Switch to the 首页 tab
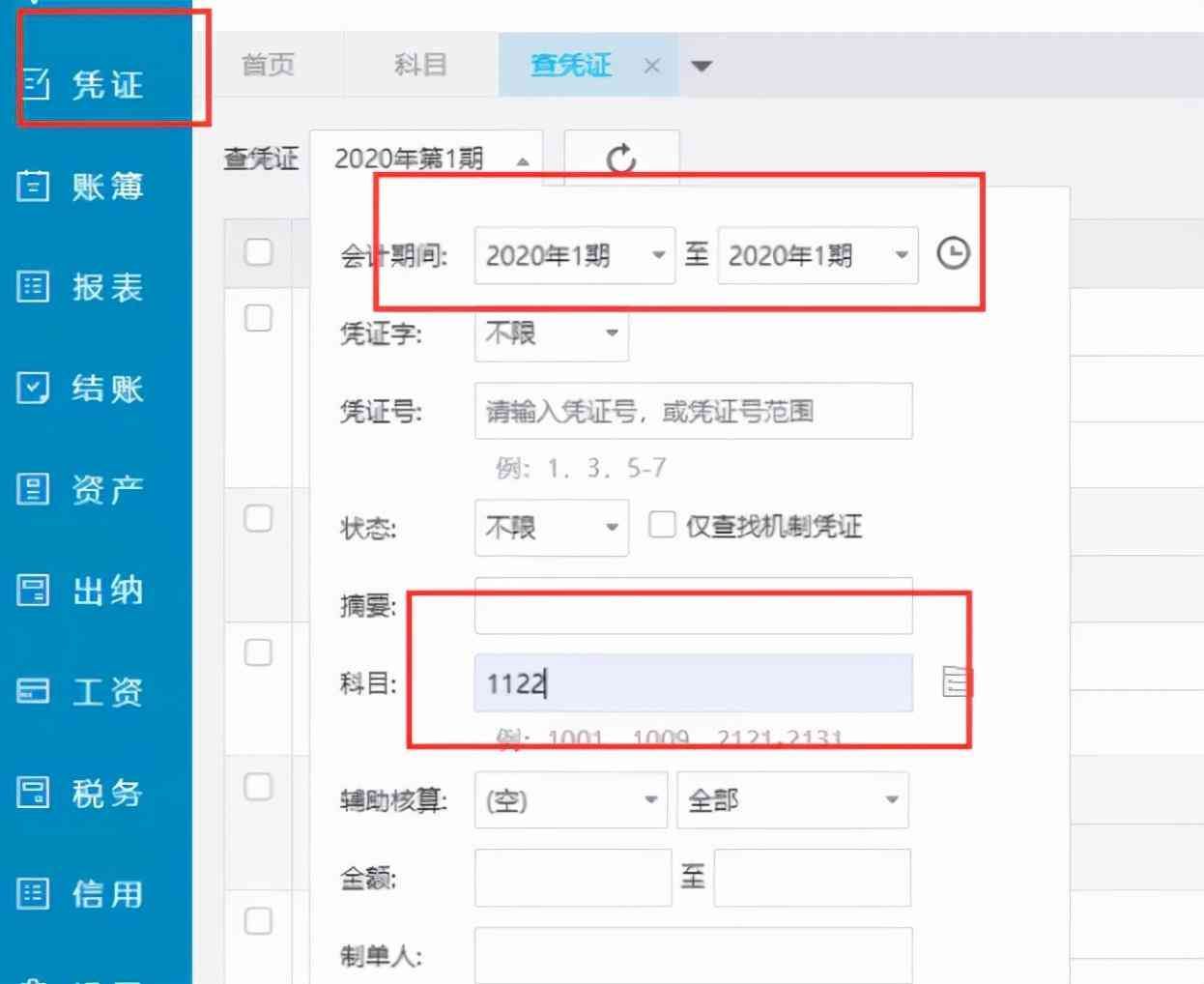 [x=268, y=65]
